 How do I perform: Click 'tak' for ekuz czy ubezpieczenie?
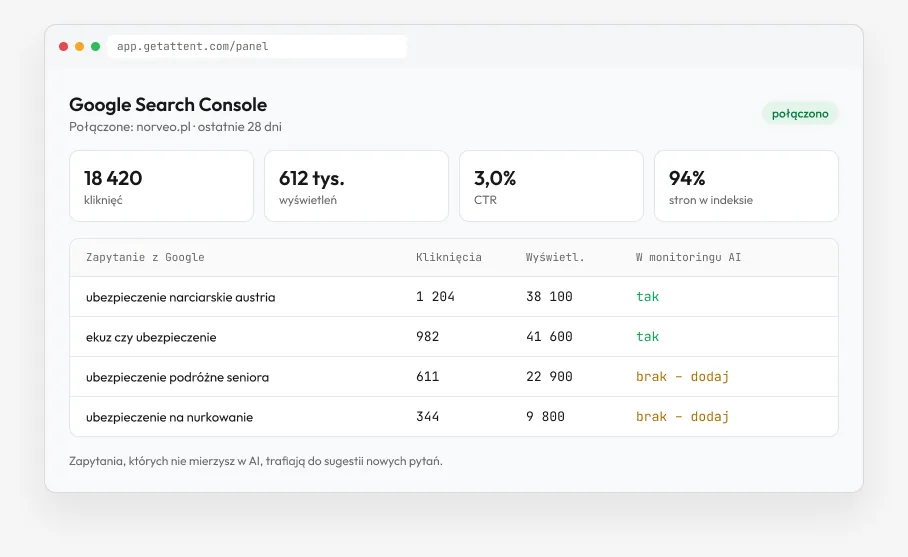coord(647,336)
